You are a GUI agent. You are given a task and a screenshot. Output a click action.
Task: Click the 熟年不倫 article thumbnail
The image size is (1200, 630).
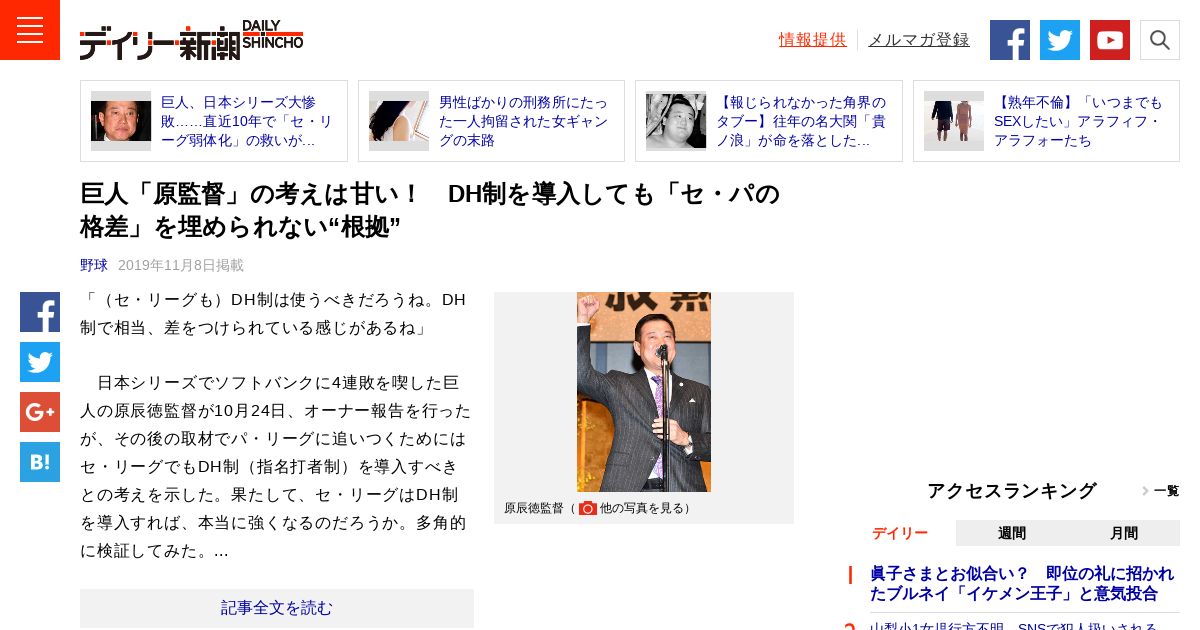[x=954, y=121]
